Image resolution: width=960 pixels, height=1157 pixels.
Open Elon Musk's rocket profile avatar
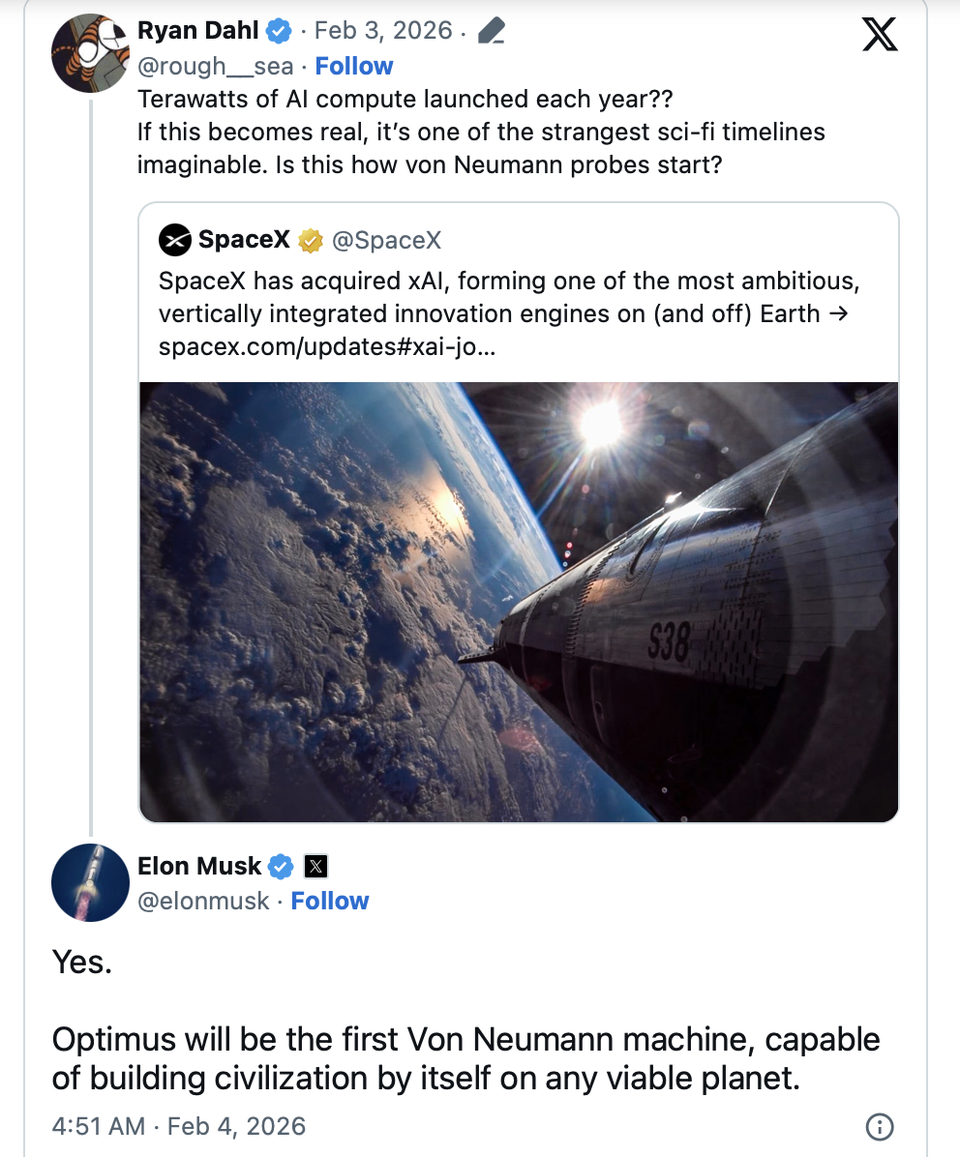click(90, 883)
